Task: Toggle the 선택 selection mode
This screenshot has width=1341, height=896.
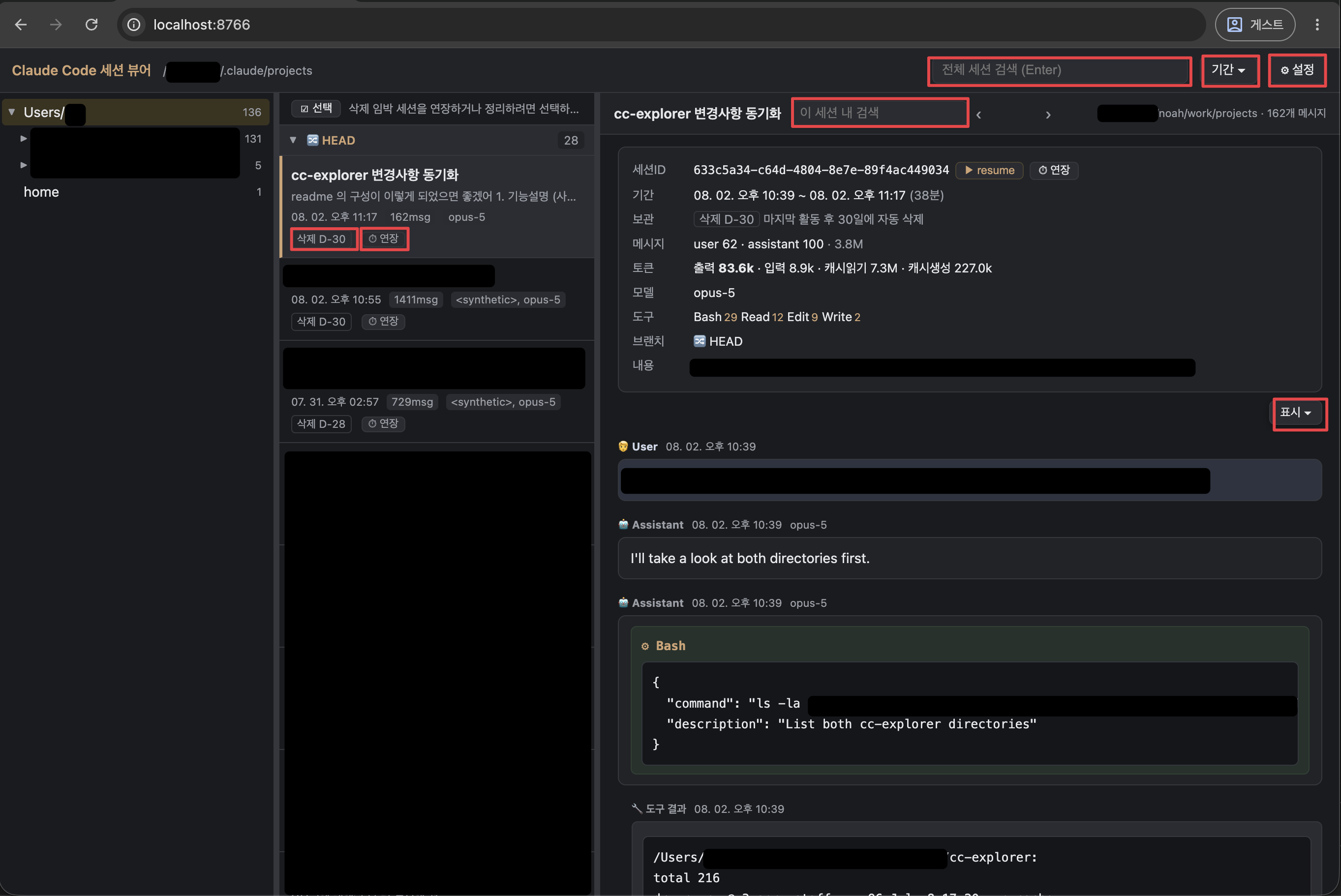Action: point(316,109)
